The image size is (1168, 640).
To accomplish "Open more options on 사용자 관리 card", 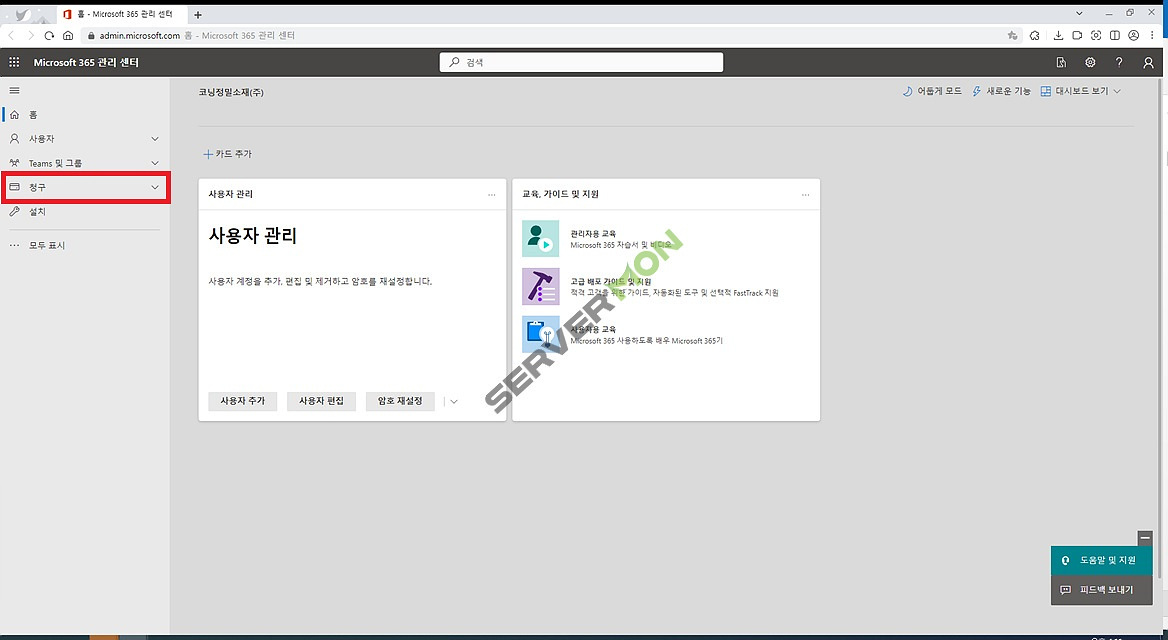I will pyautogui.click(x=492, y=194).
